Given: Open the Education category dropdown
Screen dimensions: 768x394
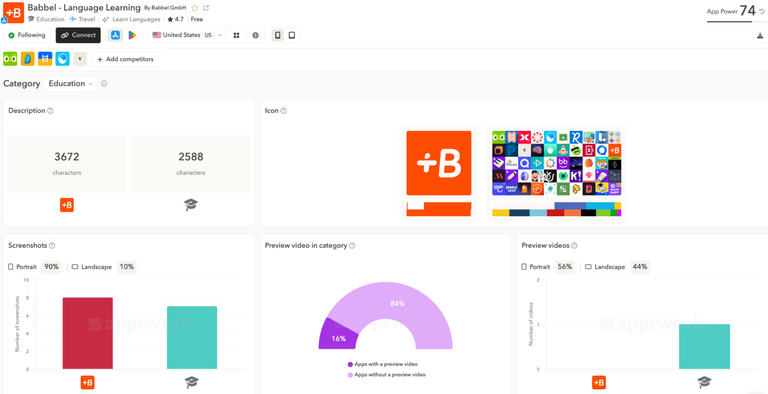Looking at the screenshot, I should click(71, 84).
